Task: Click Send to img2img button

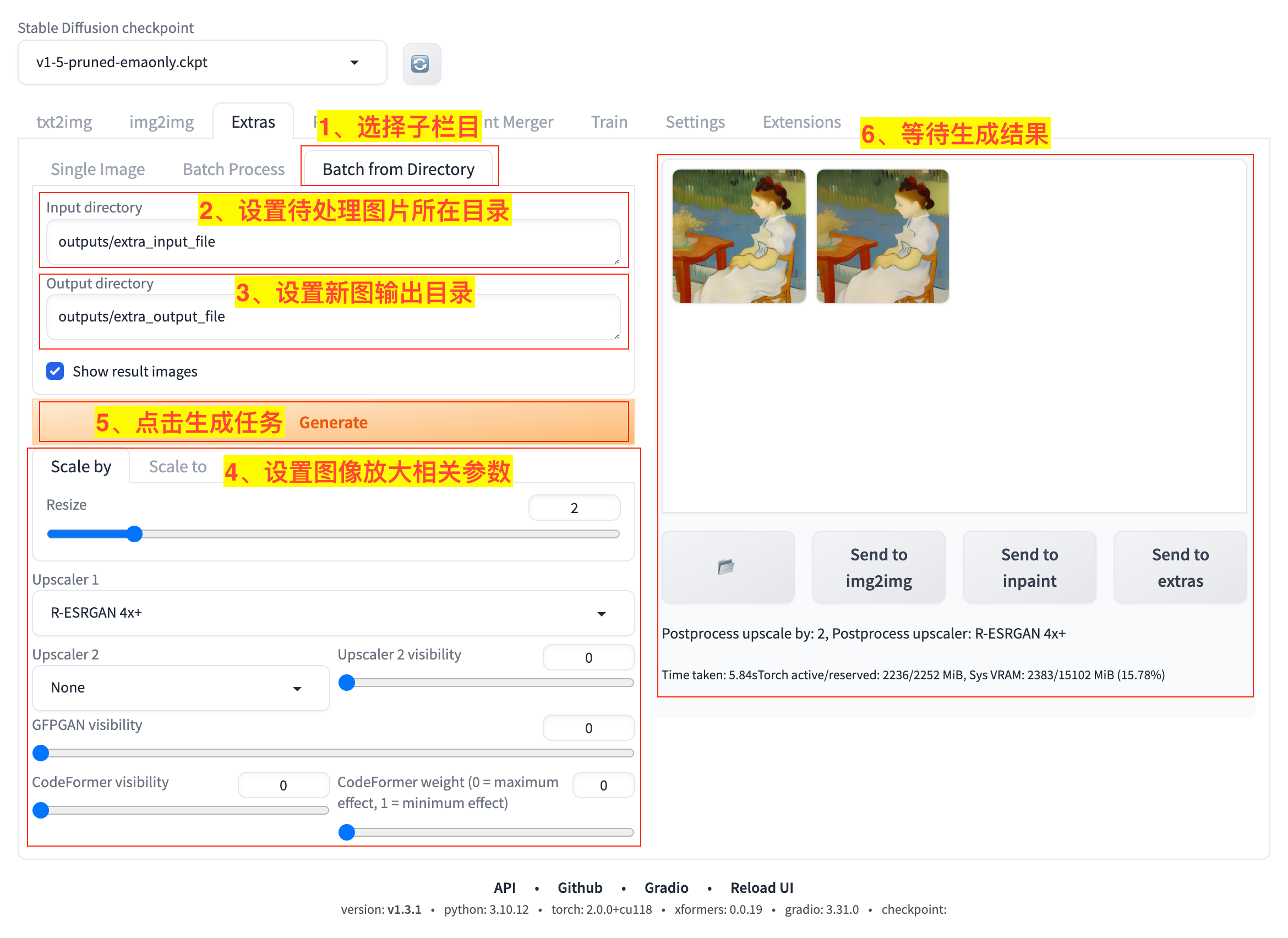Action: point(878,567)
